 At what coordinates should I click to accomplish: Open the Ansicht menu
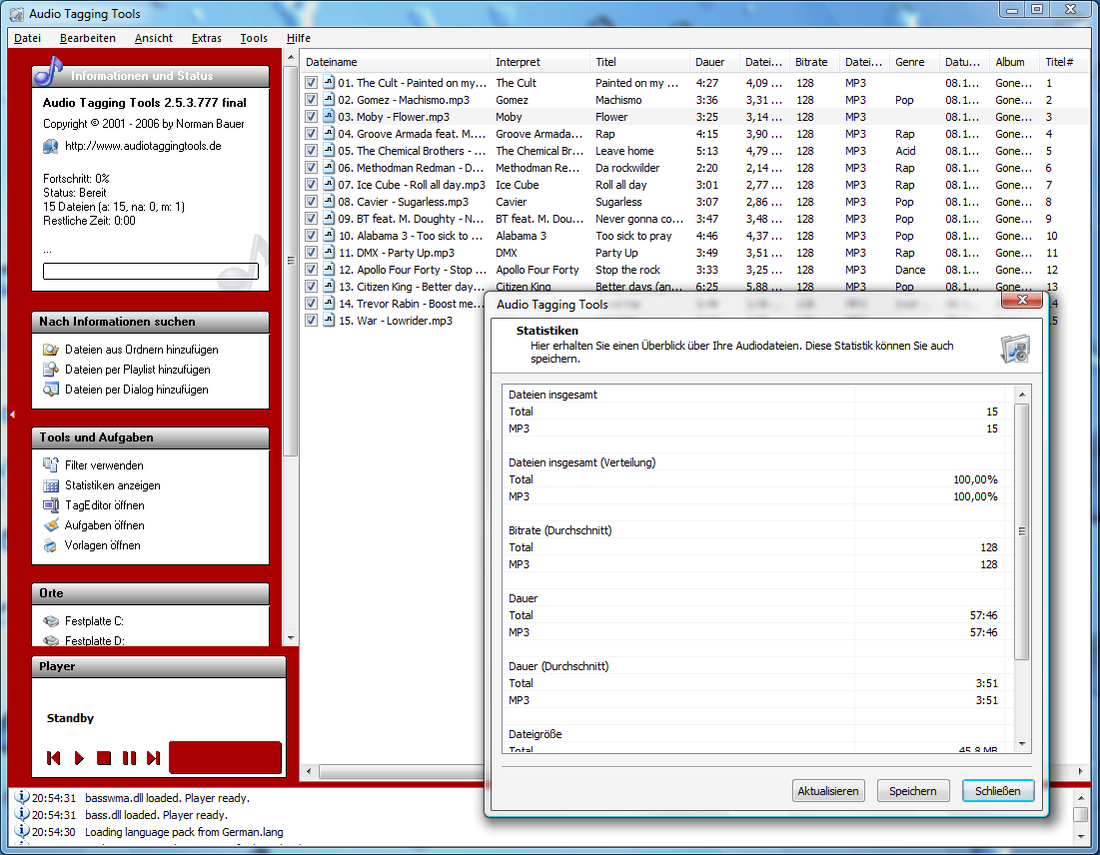[x=154, y=38]
